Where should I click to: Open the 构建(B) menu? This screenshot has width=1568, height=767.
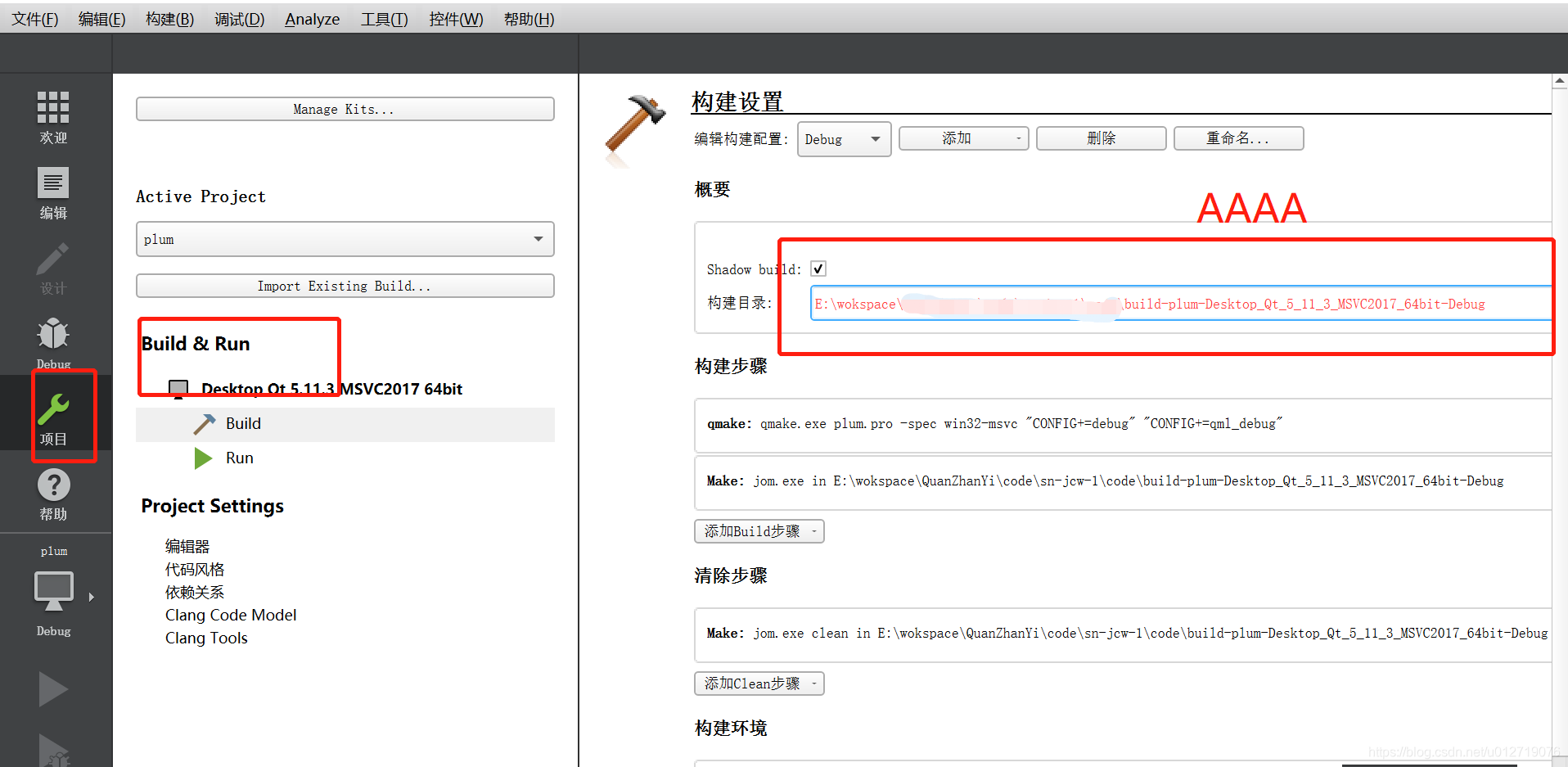(170, 19)
